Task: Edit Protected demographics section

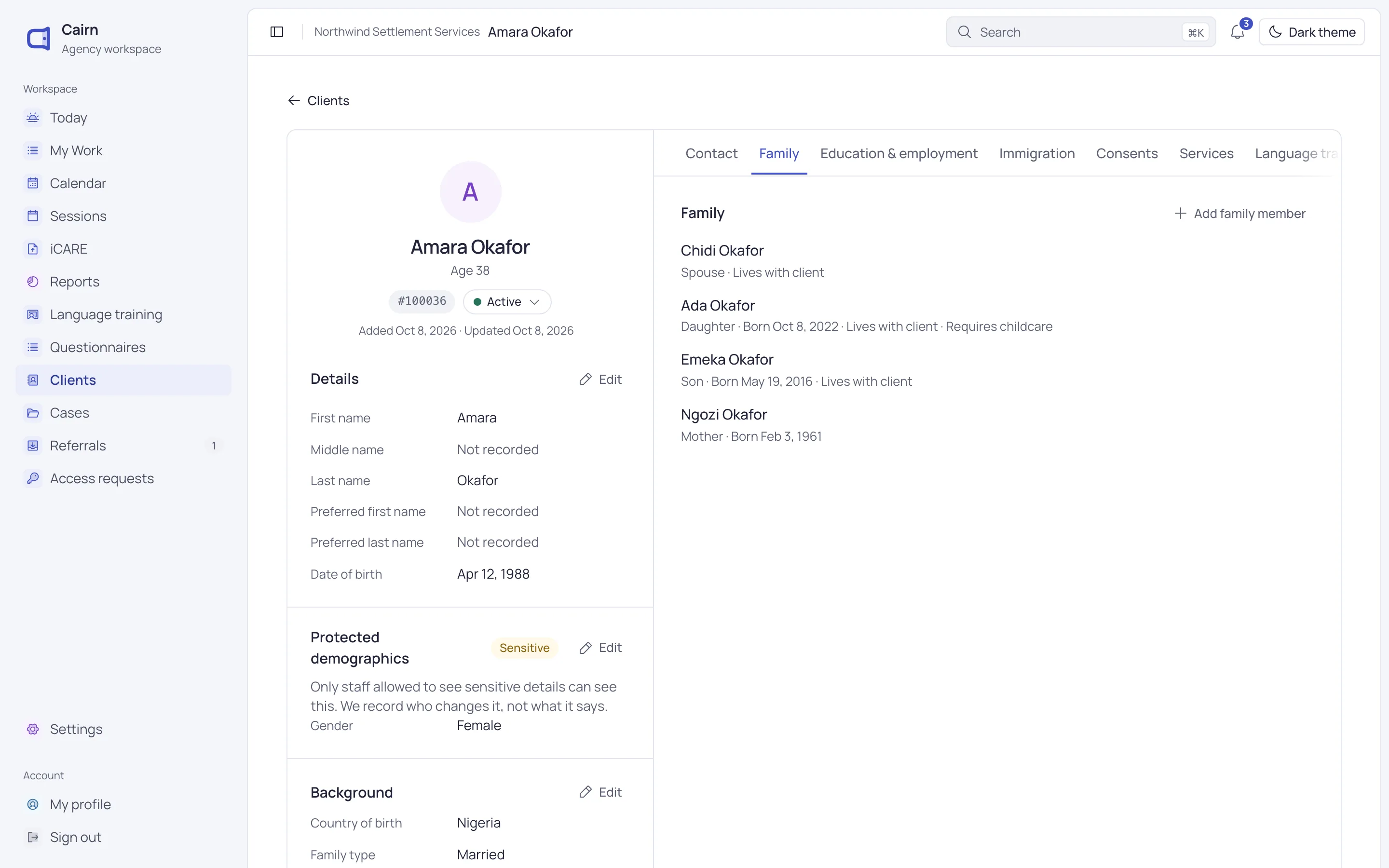Action: point(600,648)
